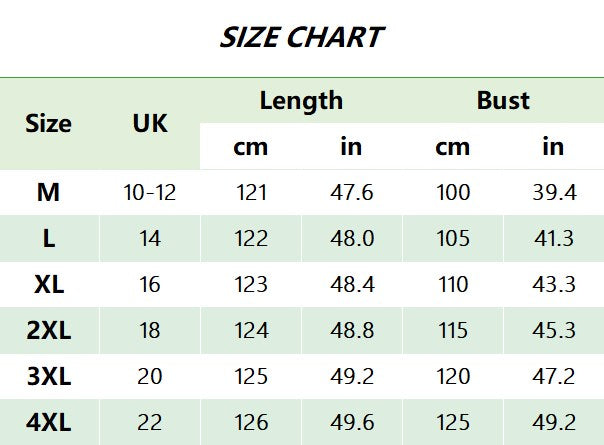Click the 4XL size row label
The image size is (604, 445).
(48, 422)
